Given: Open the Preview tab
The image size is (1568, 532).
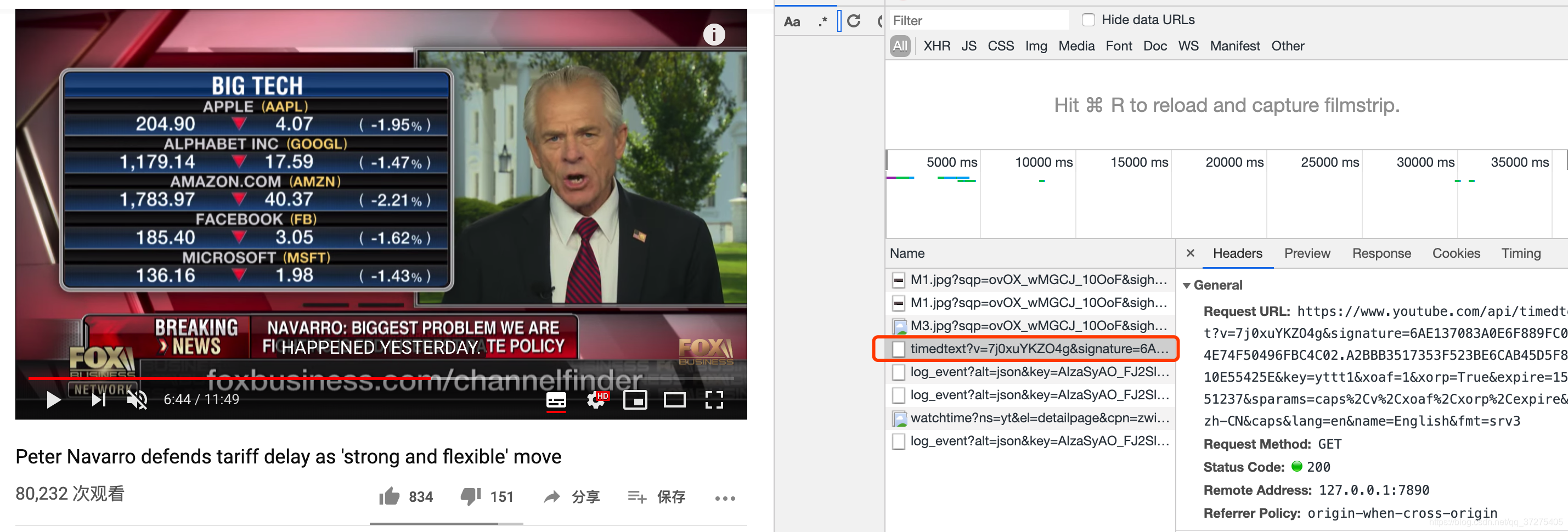Looking at the screenshot, I should pos(1306,253).
